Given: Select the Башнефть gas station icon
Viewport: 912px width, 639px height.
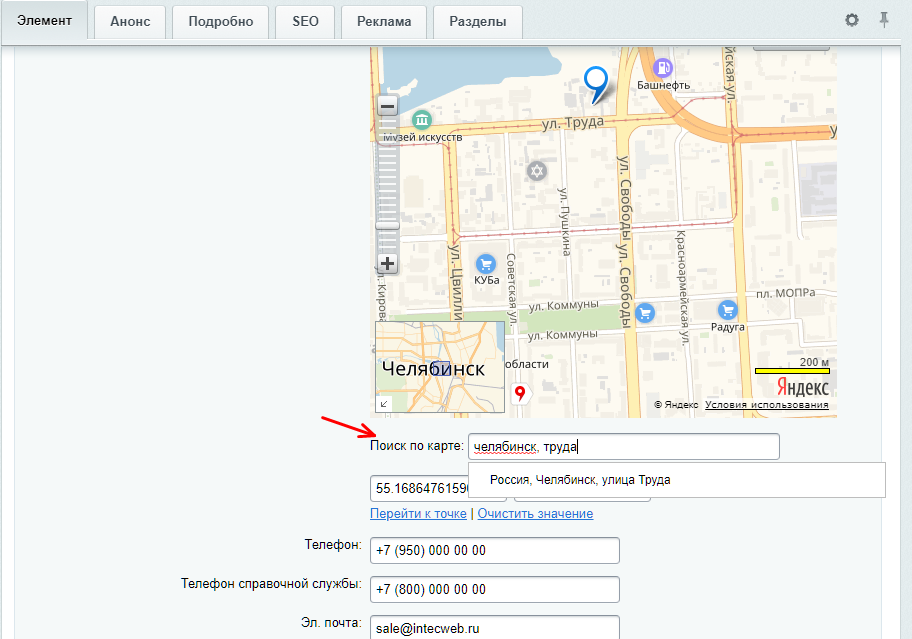Looking at the screenshot, I should [662, 67].
